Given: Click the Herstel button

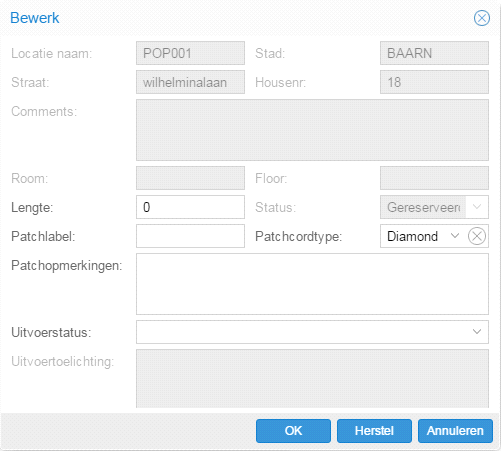Looking at the screenshot, I should [374, 431].
